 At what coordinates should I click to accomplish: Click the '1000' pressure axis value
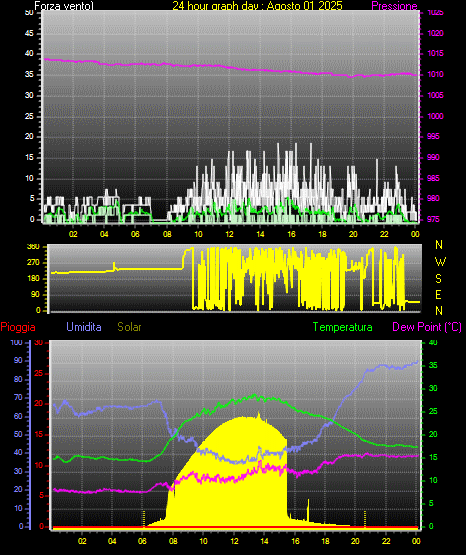[435, 116]
